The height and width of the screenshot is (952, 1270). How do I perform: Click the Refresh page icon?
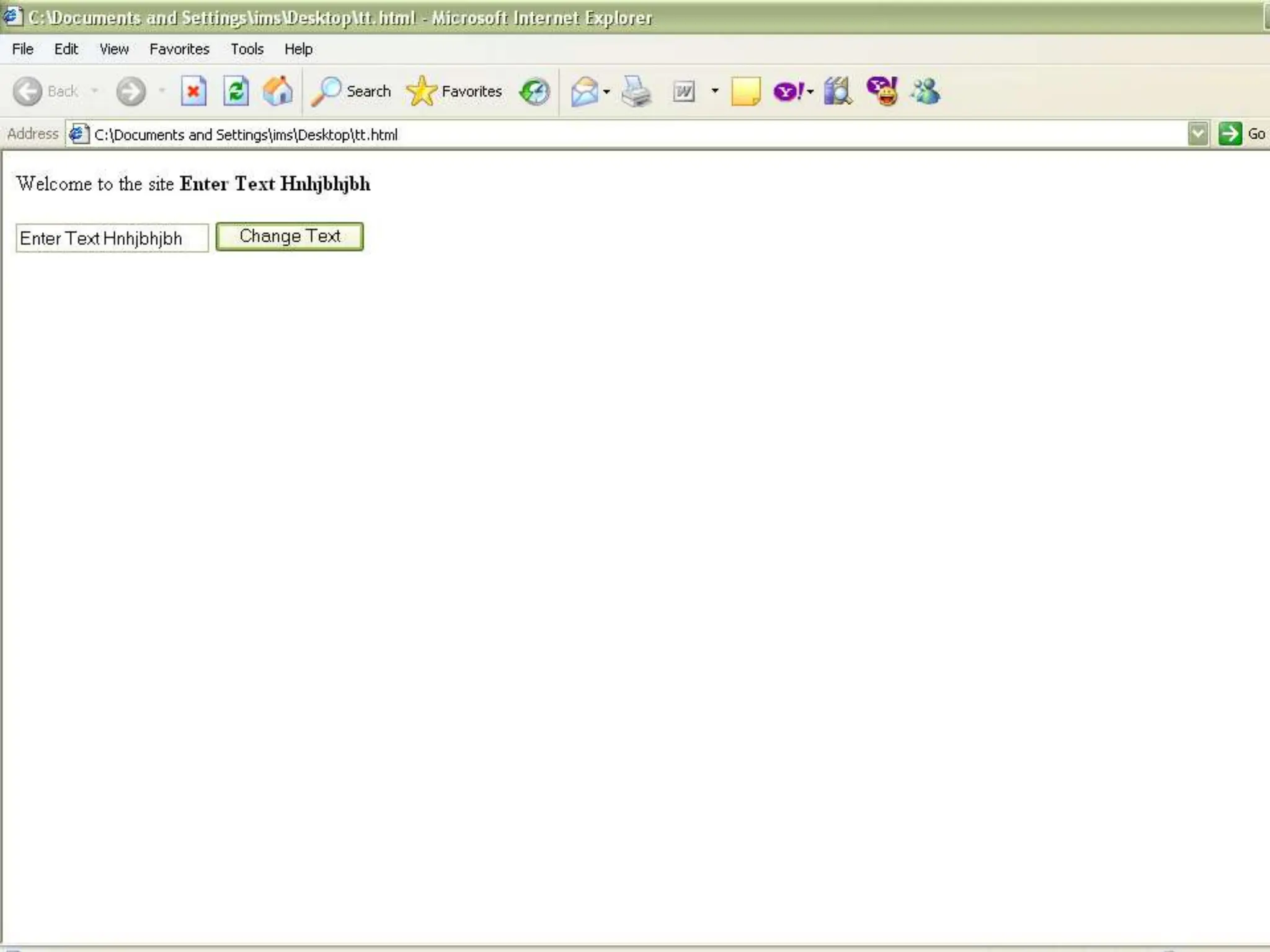236,92
